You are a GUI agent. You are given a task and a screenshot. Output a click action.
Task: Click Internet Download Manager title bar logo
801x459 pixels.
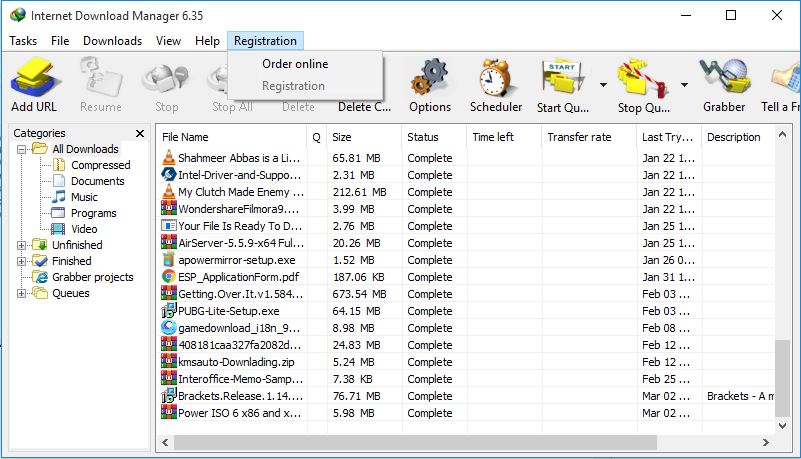pyautogui.click(x=17, y=15)
